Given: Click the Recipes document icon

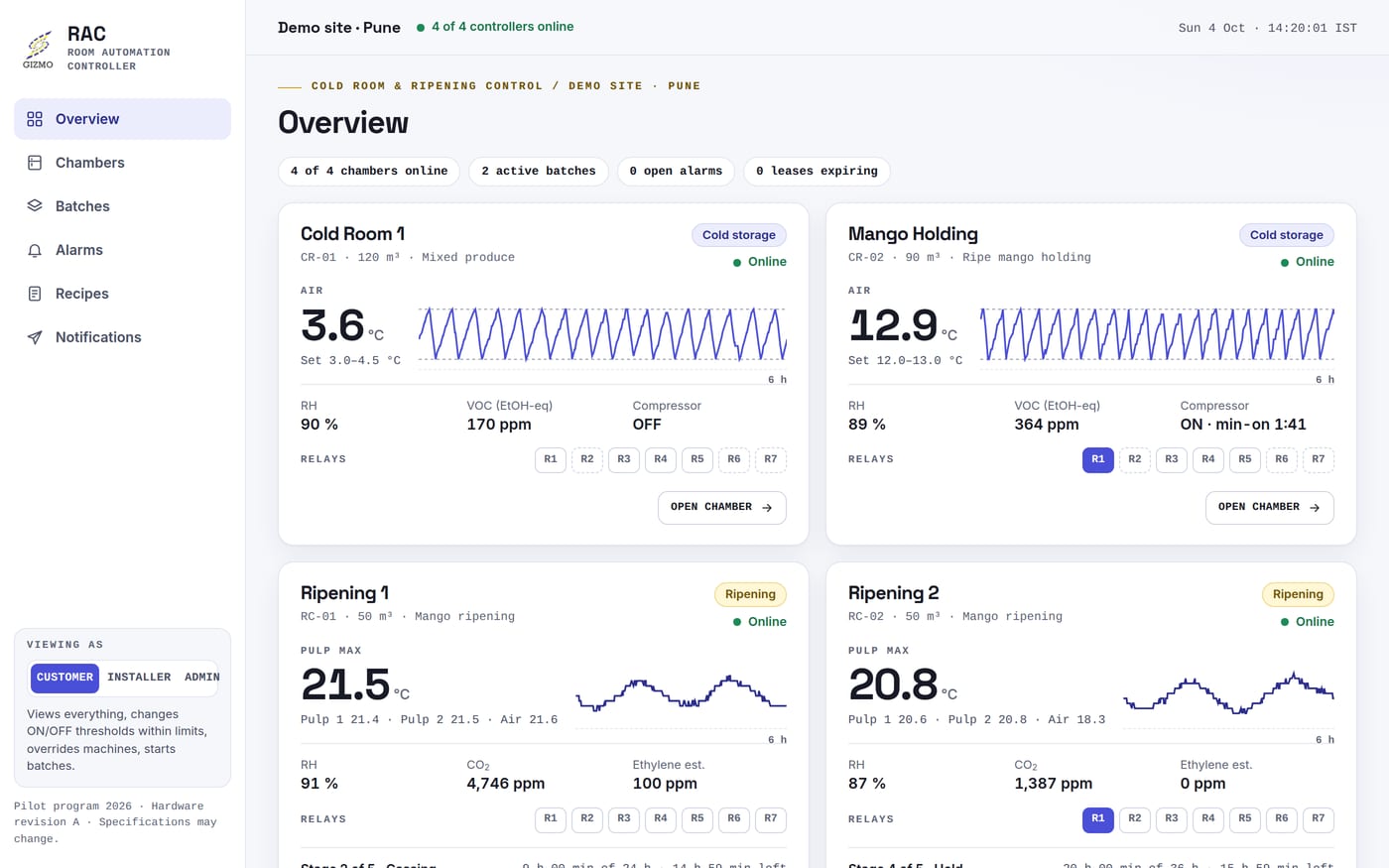Looking at the screenshot, I should click(35, 294).
